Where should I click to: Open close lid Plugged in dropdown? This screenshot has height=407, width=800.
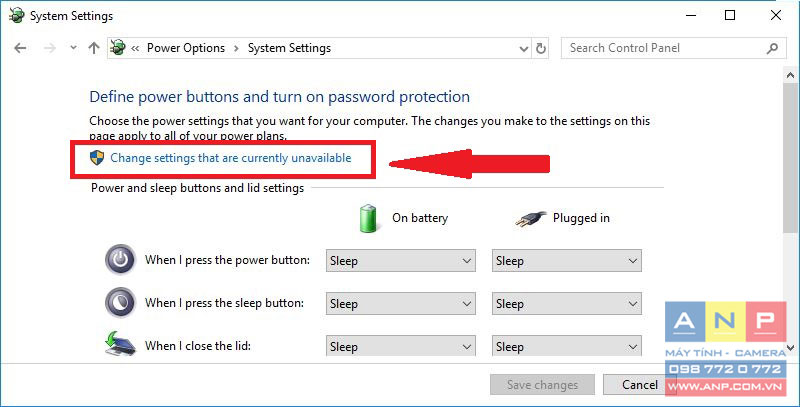click(x=566, y=346)
